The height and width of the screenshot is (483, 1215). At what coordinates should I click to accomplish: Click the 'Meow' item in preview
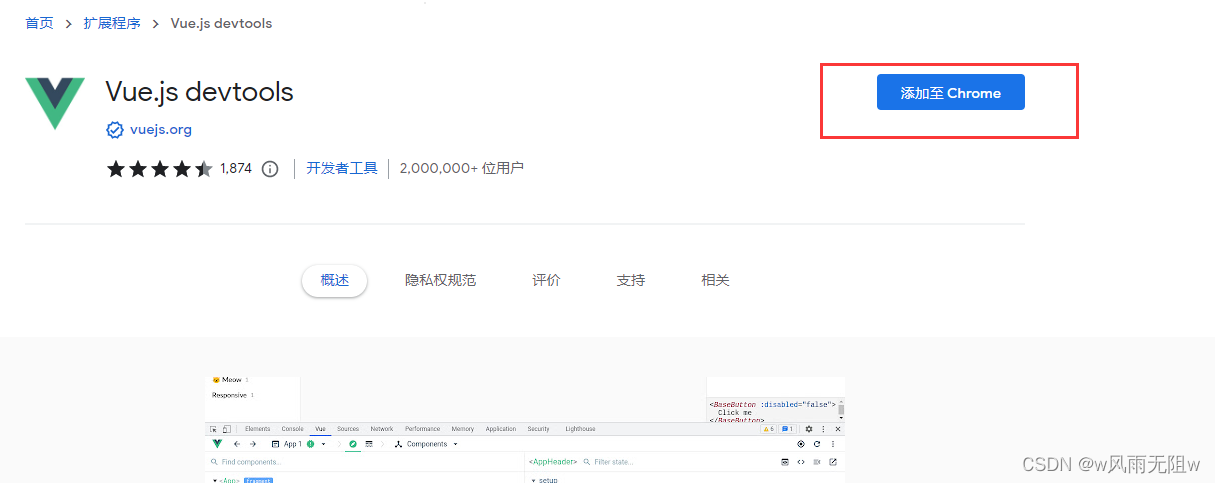point(231,380)
